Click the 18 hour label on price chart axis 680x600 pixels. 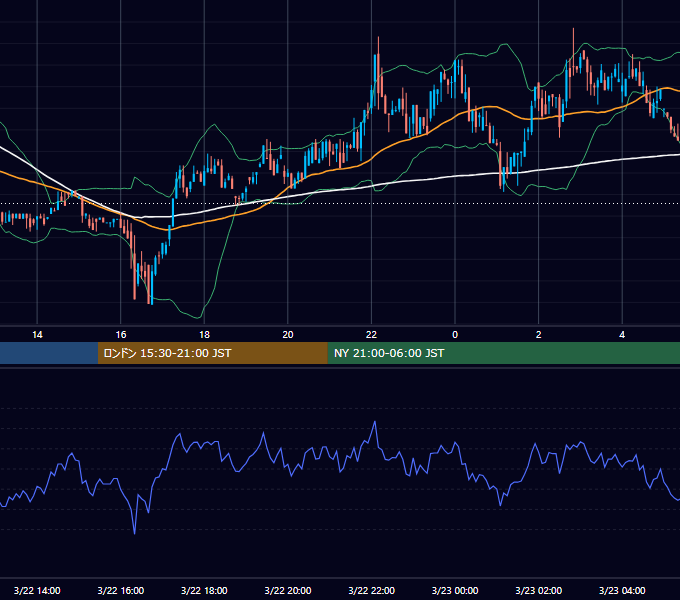[204, 335]
